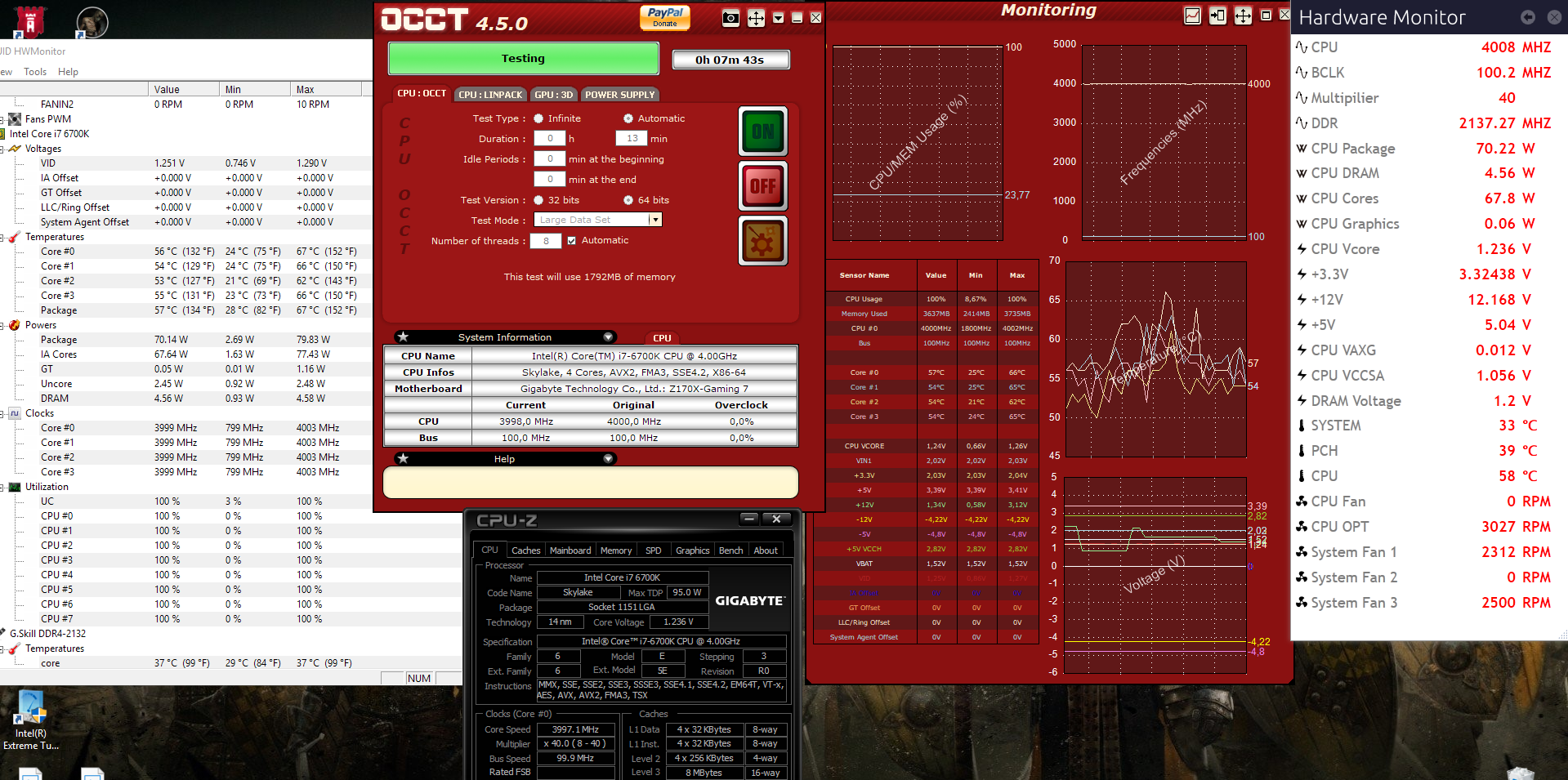Collapse the Help section arrow
1568x780 pixels.
(608, 459)
